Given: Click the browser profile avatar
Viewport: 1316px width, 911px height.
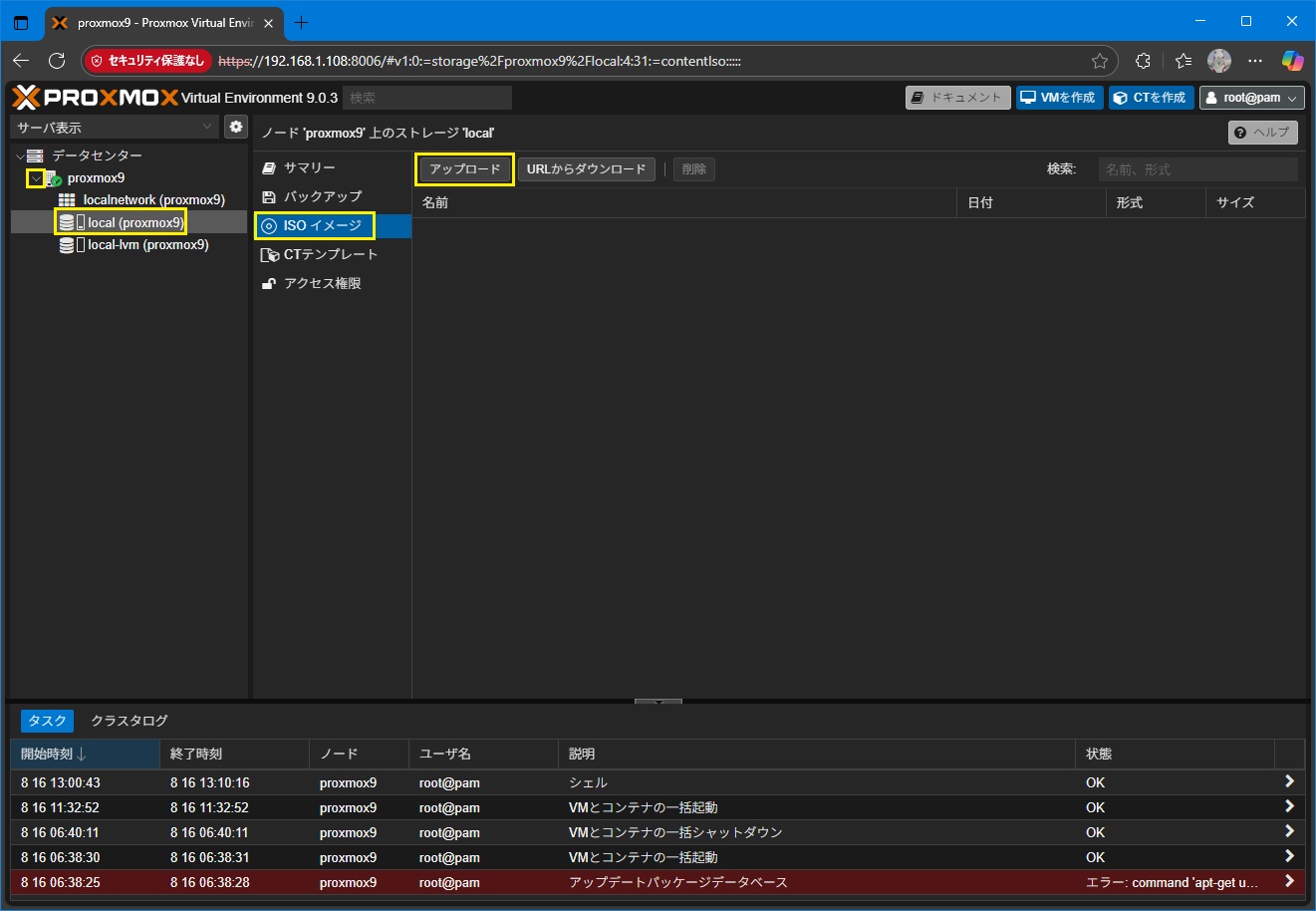Looking at the screenshot, I should pyautogui.click(x=1219, y=61).
